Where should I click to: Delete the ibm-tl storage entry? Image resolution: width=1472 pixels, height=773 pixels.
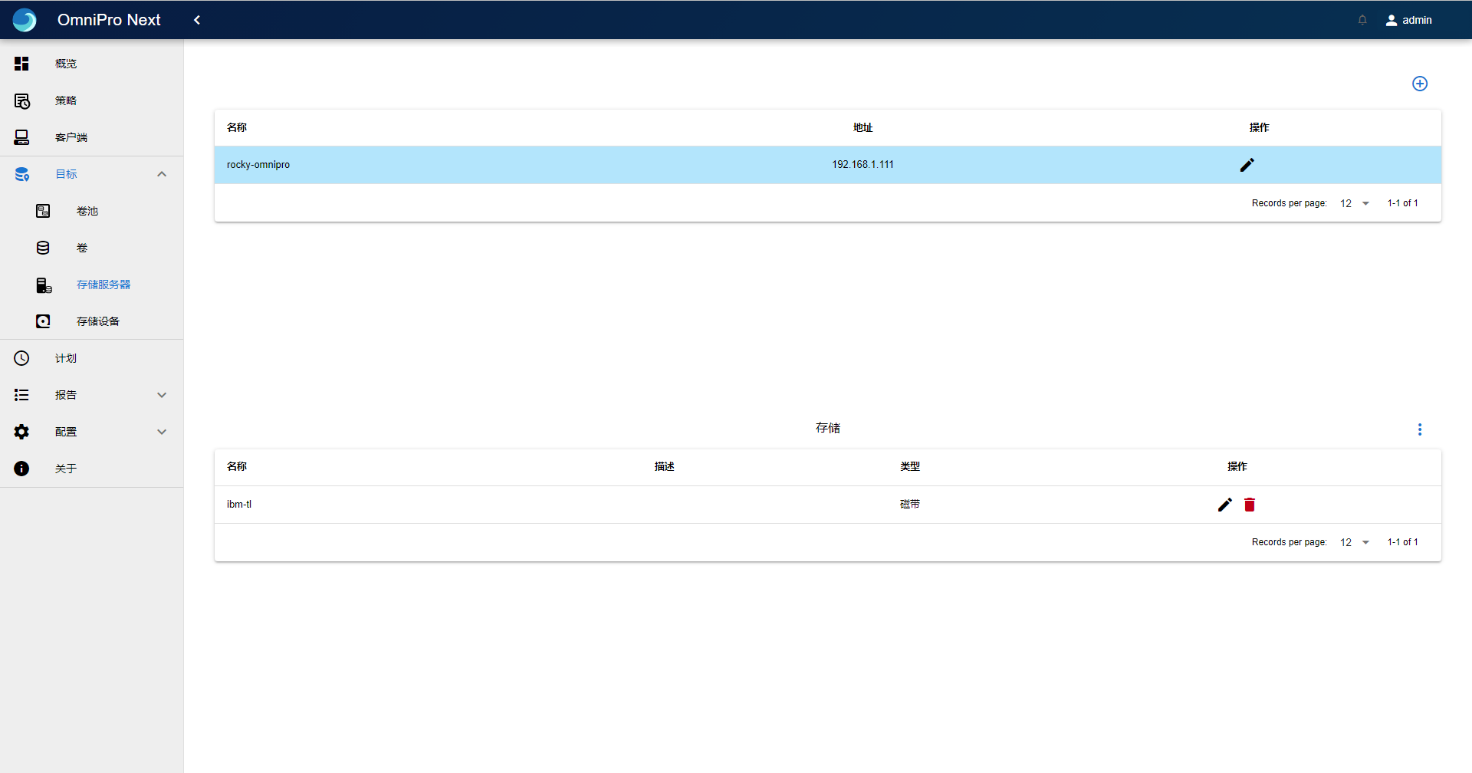coord(1249,505)
